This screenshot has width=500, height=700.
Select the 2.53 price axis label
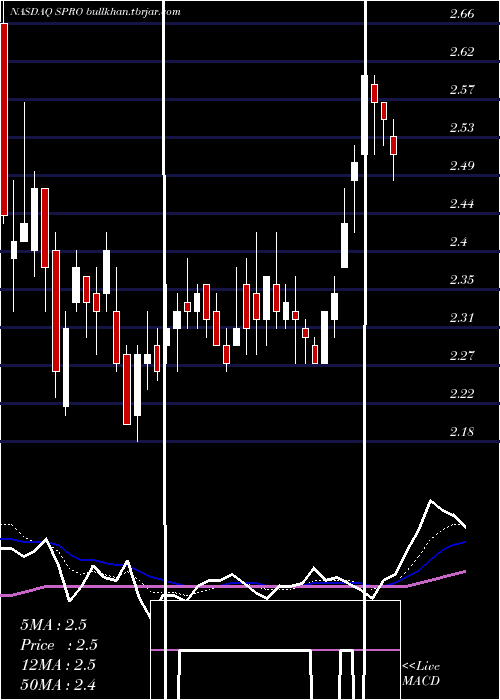[462, 128]
